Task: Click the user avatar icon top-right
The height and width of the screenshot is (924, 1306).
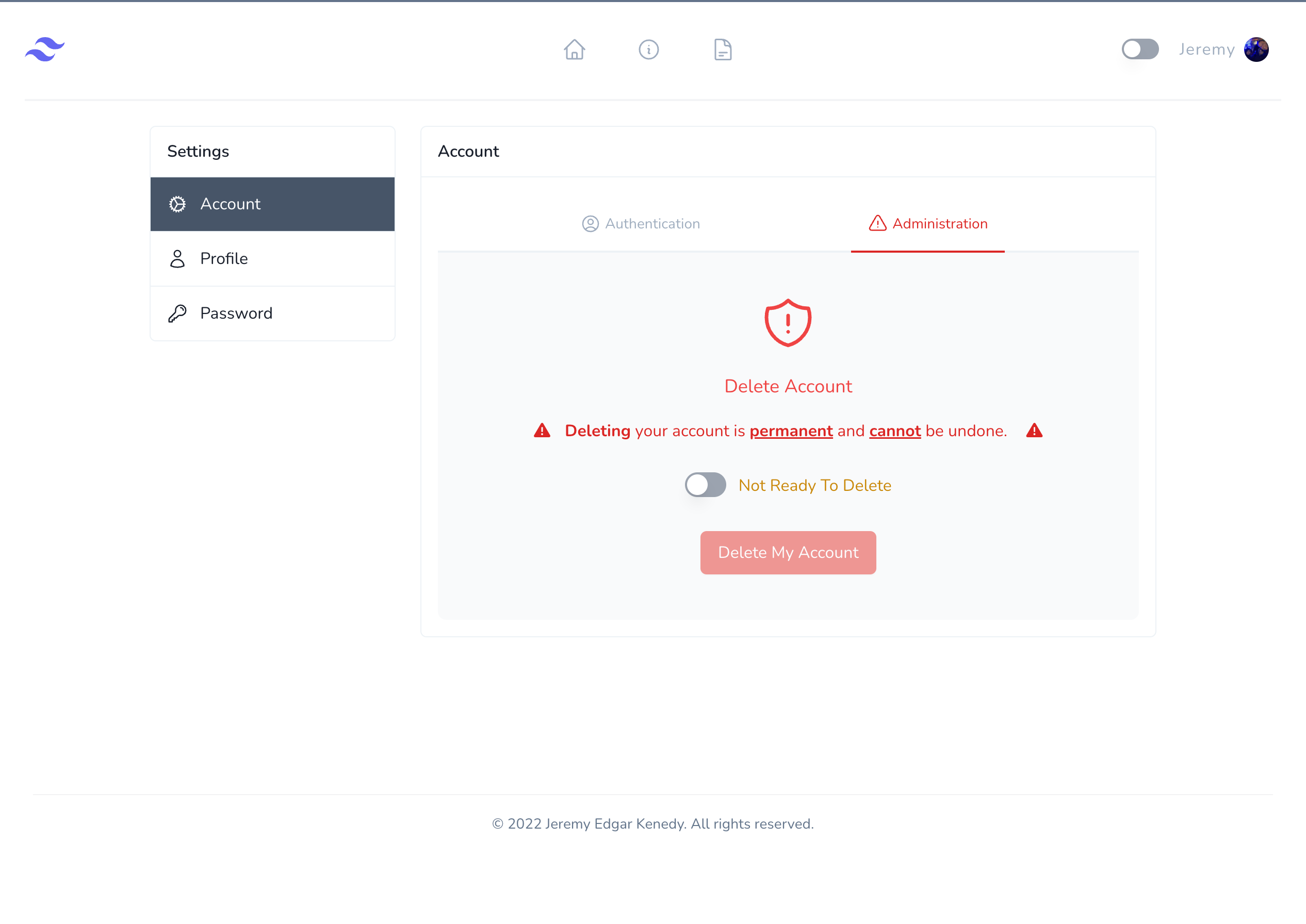Action: 1257,48
